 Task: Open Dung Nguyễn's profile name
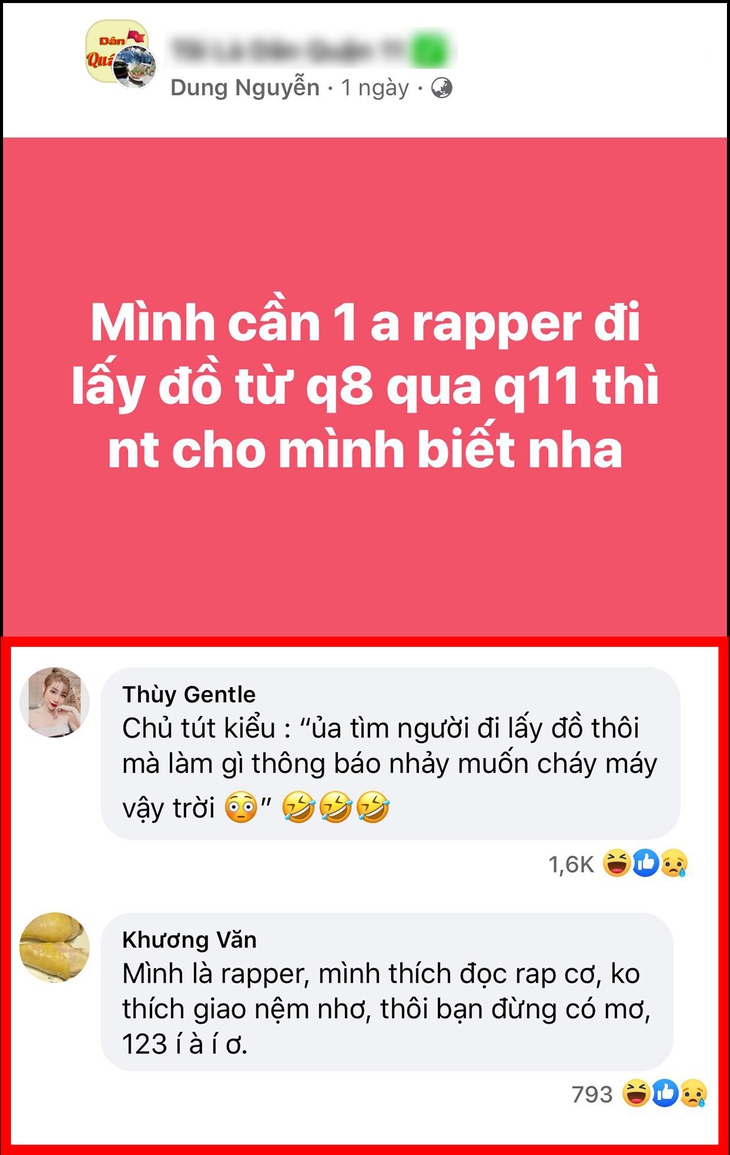[x=245, y=88]
